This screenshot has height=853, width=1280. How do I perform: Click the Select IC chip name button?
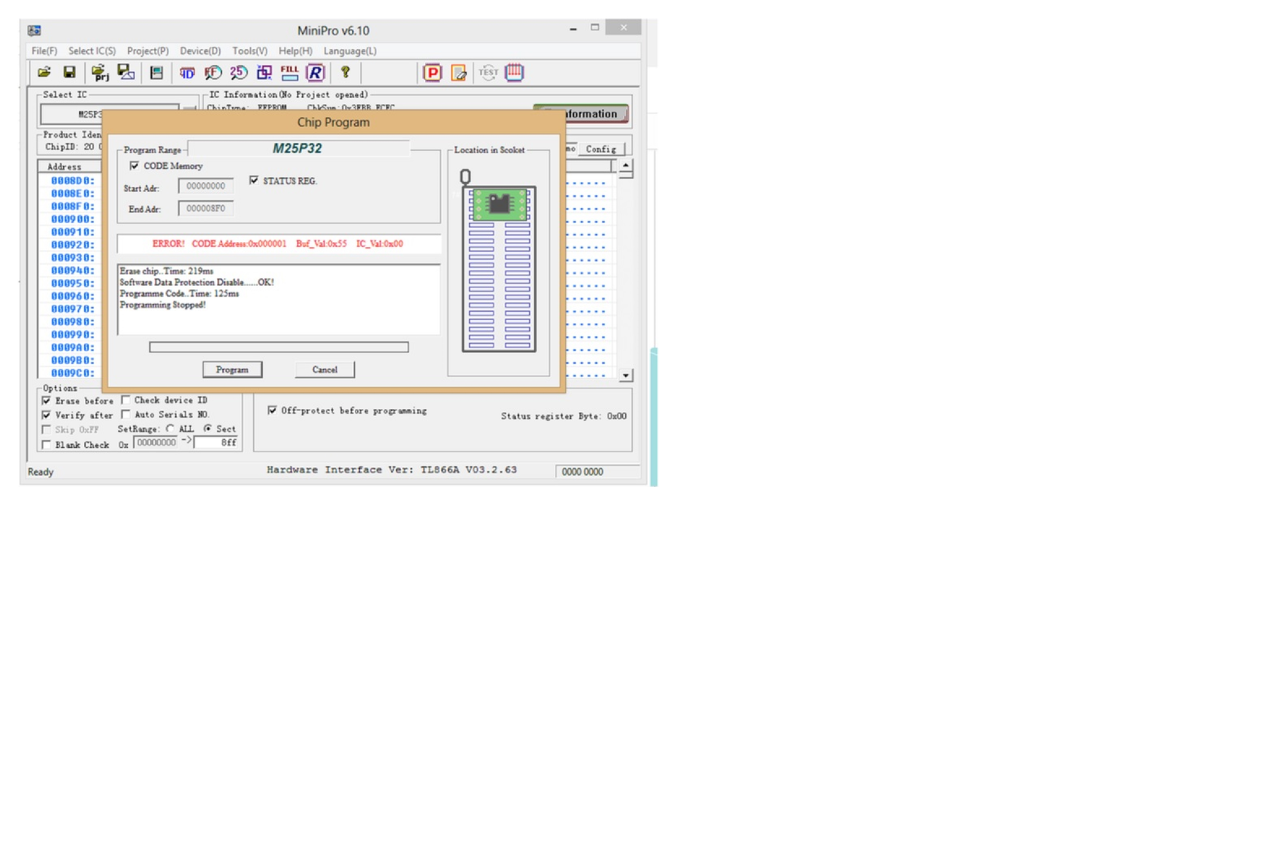point(110,114)
